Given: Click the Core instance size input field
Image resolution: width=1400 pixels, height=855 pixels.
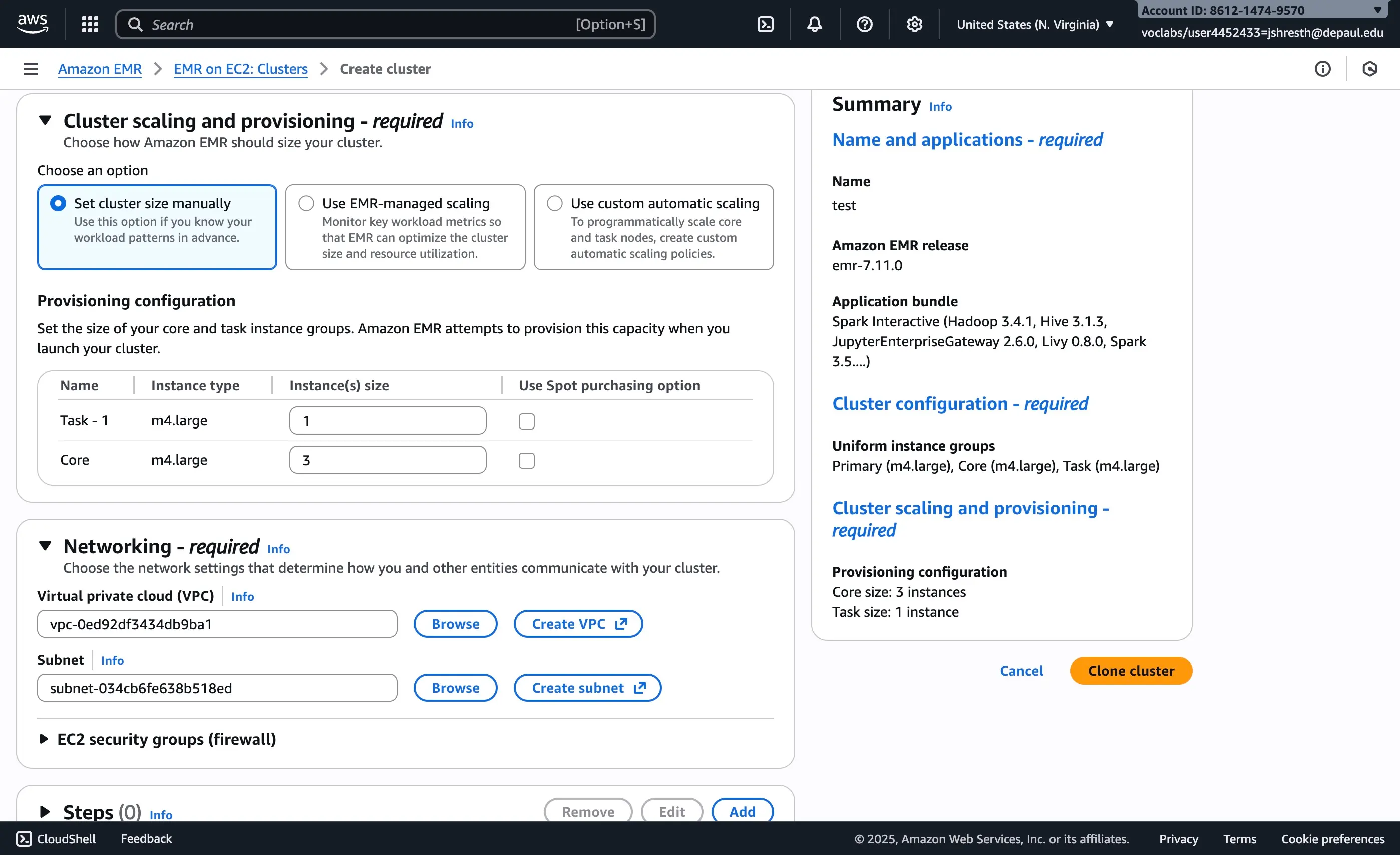Looking at the screenshot, I should pyautogui.click(x=388, y=460).
